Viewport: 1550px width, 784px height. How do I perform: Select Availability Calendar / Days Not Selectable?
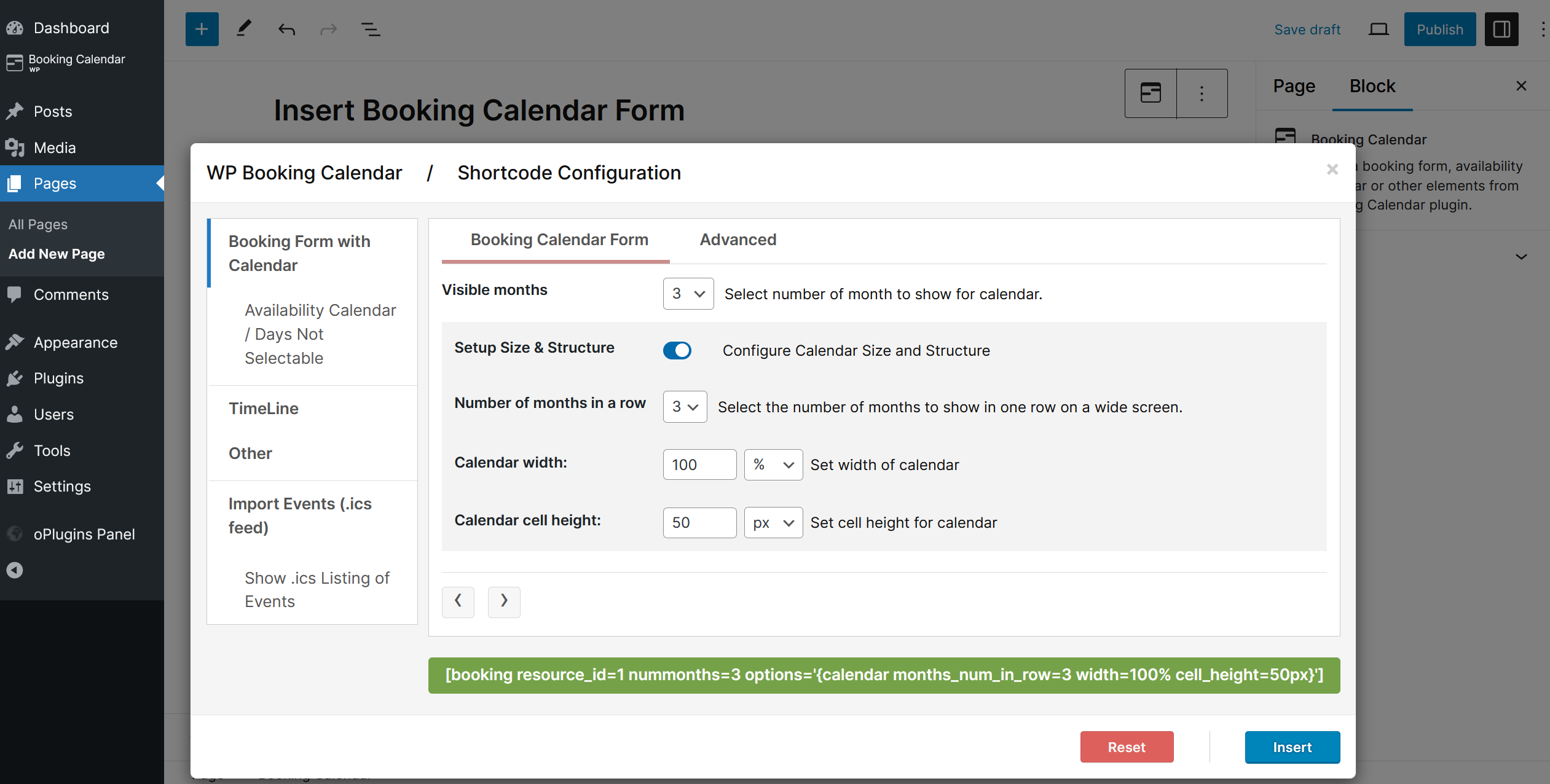point(321,334)
